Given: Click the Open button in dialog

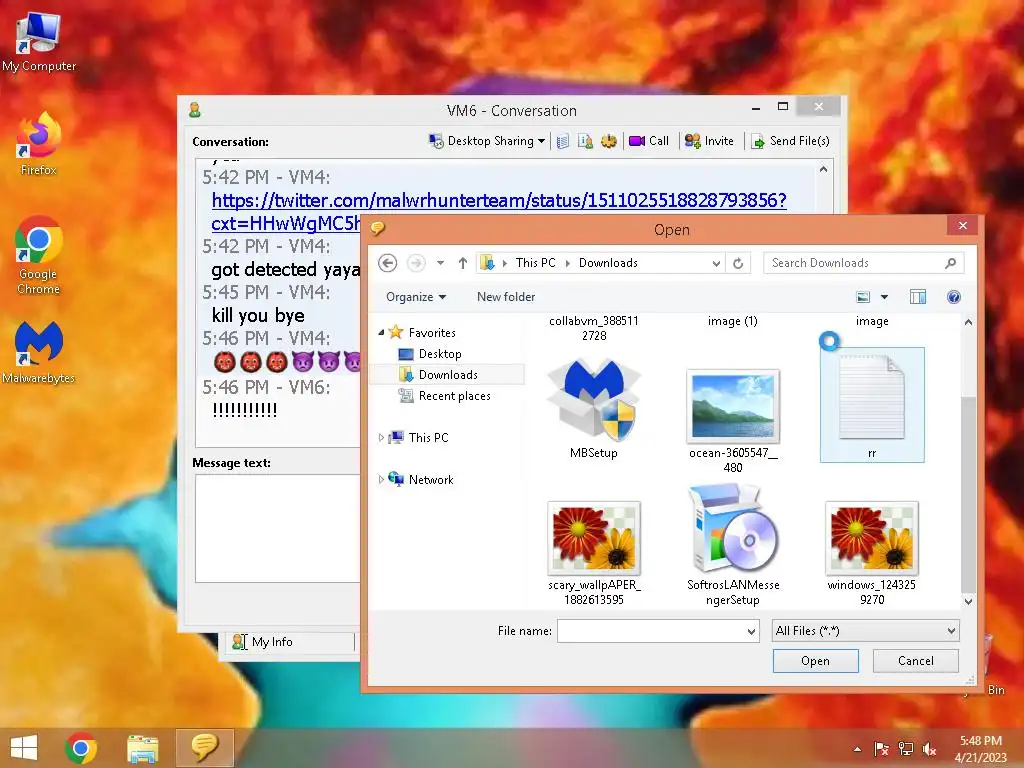Looking at the screenshot, I should [x=815, y=661].
